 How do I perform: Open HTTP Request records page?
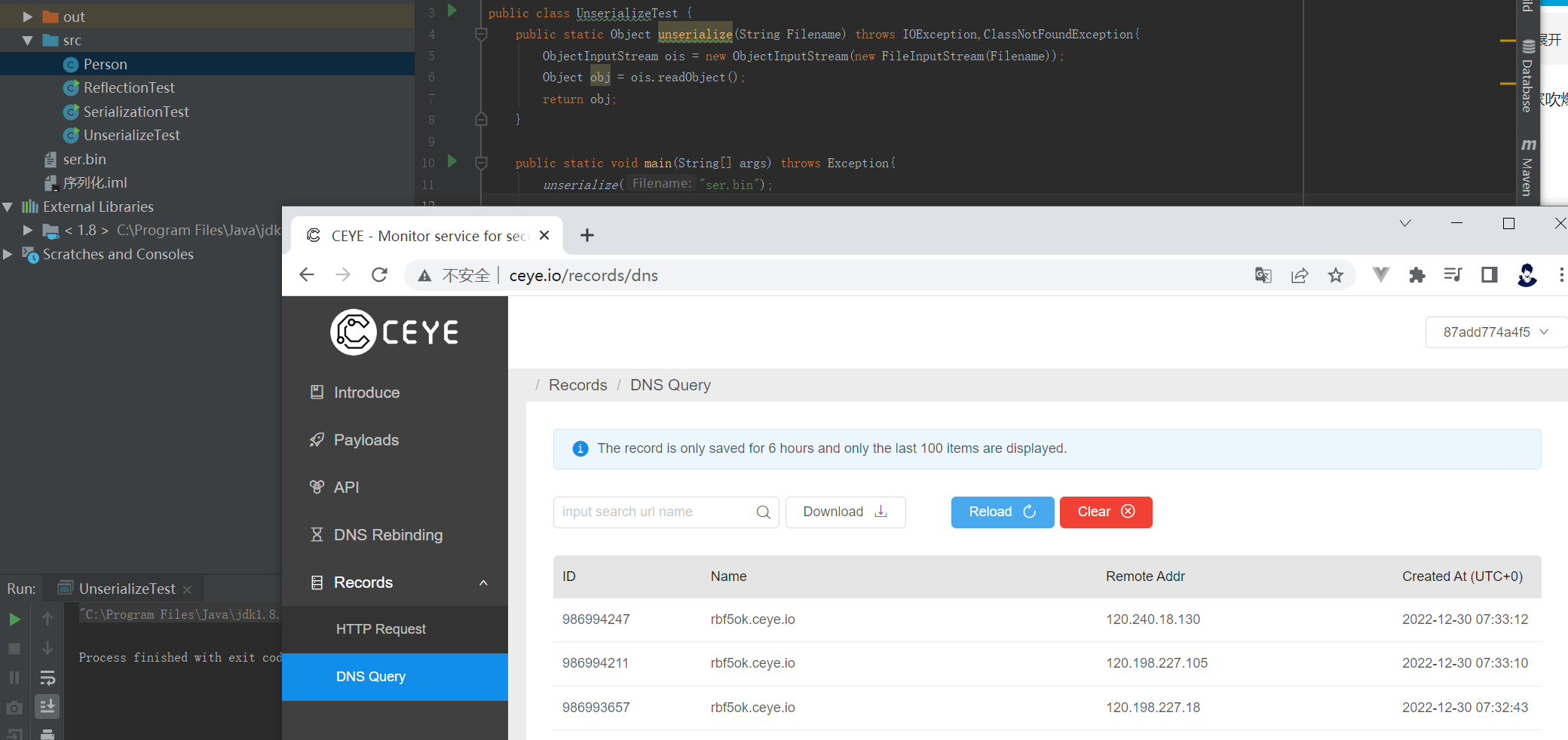(381, 629)
